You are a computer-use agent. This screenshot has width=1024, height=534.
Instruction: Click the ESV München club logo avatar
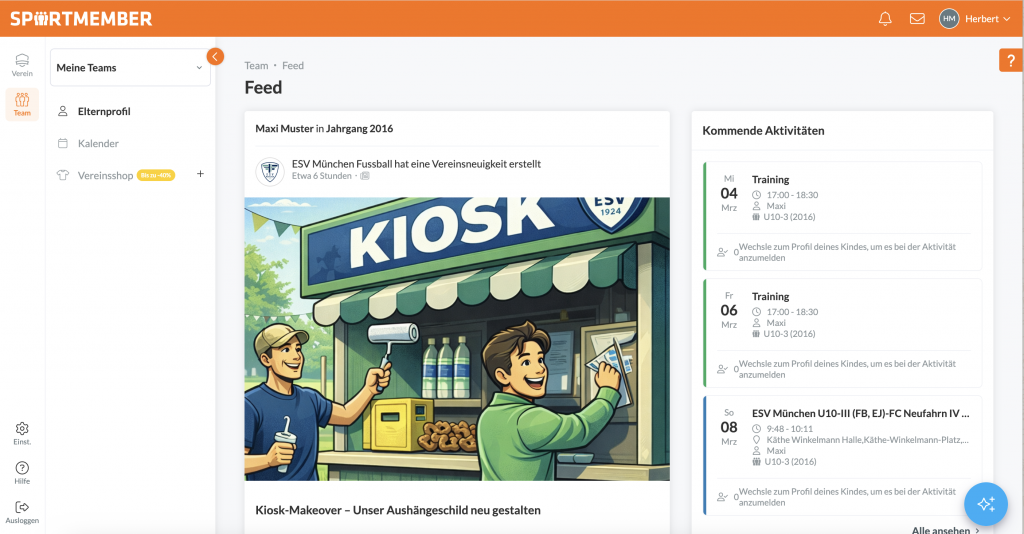(x=270, y=171)
